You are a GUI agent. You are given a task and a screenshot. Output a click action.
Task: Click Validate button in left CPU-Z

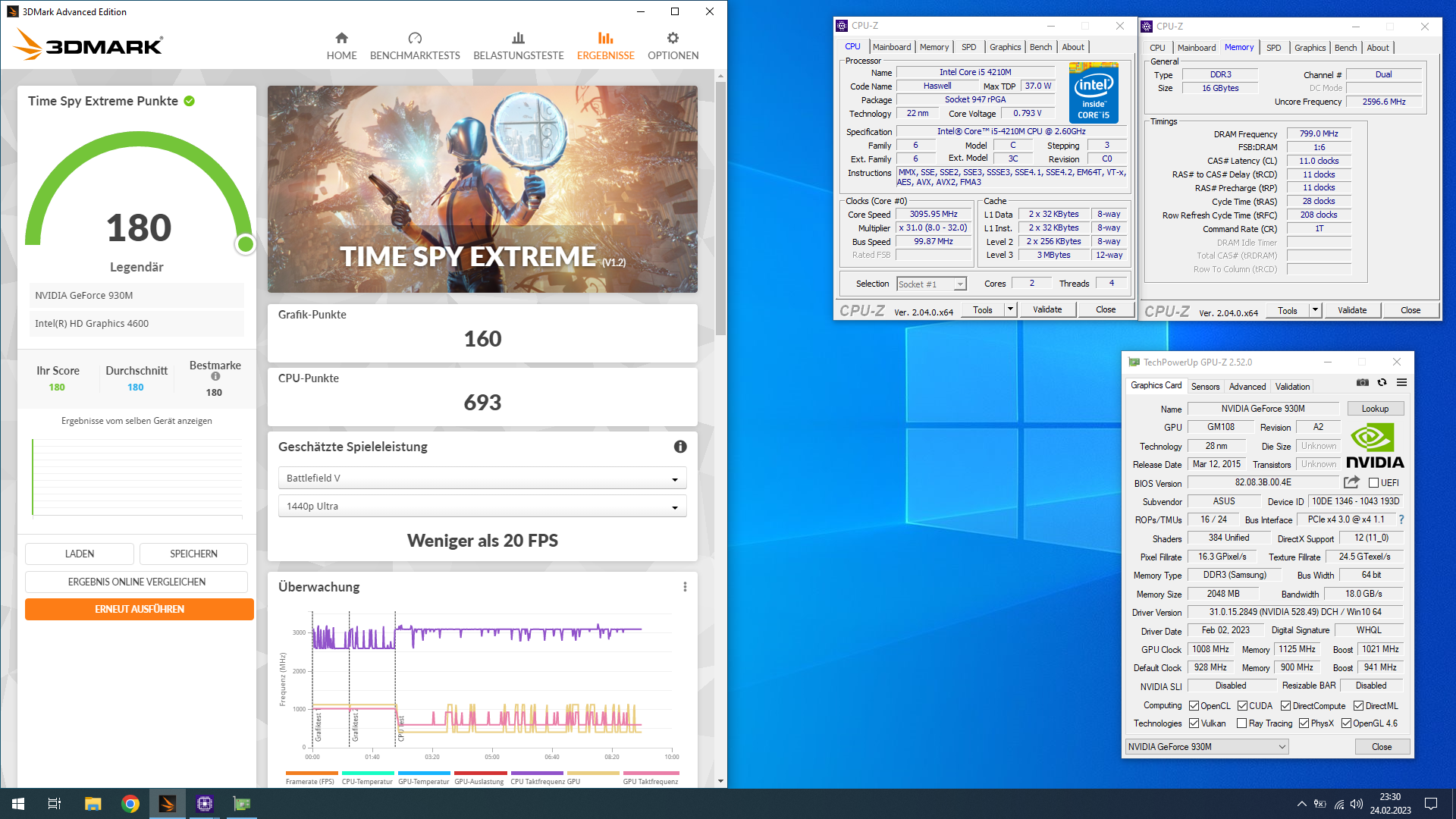(1047, 309)
